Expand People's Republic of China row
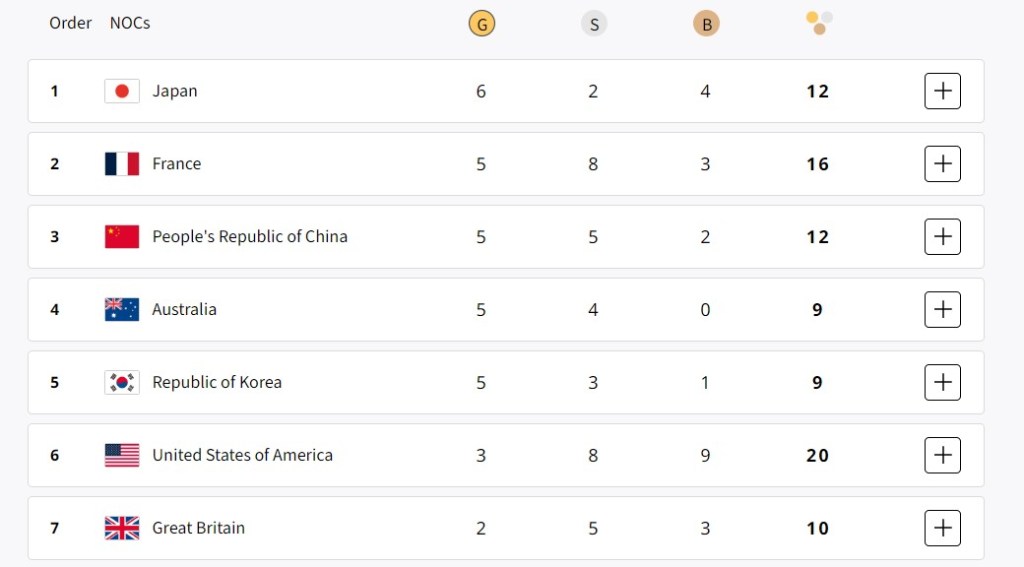This screenshot has width=1024, height=567. coord(942,237)
